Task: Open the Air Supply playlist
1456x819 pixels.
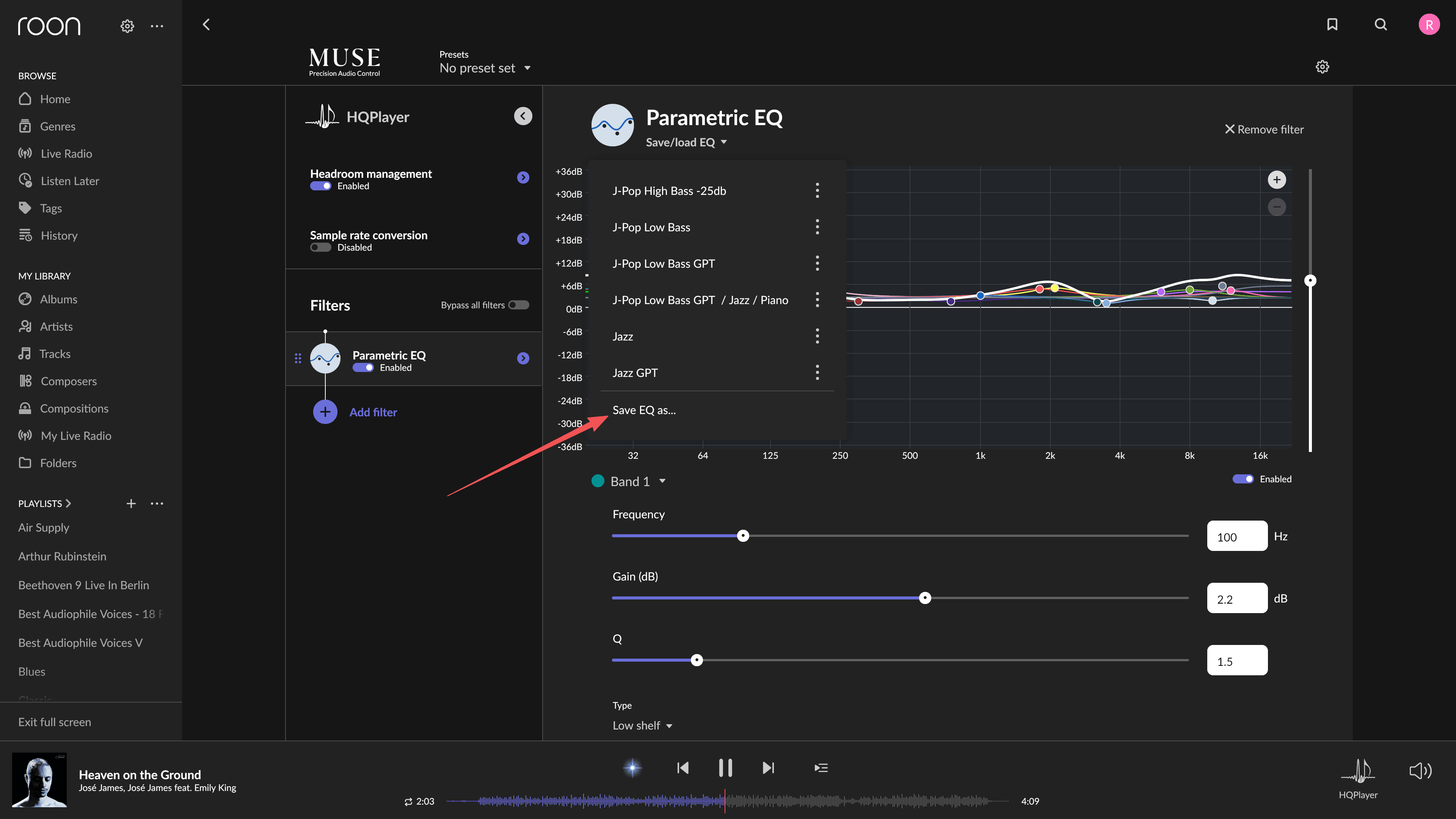Action: point(44,527)
